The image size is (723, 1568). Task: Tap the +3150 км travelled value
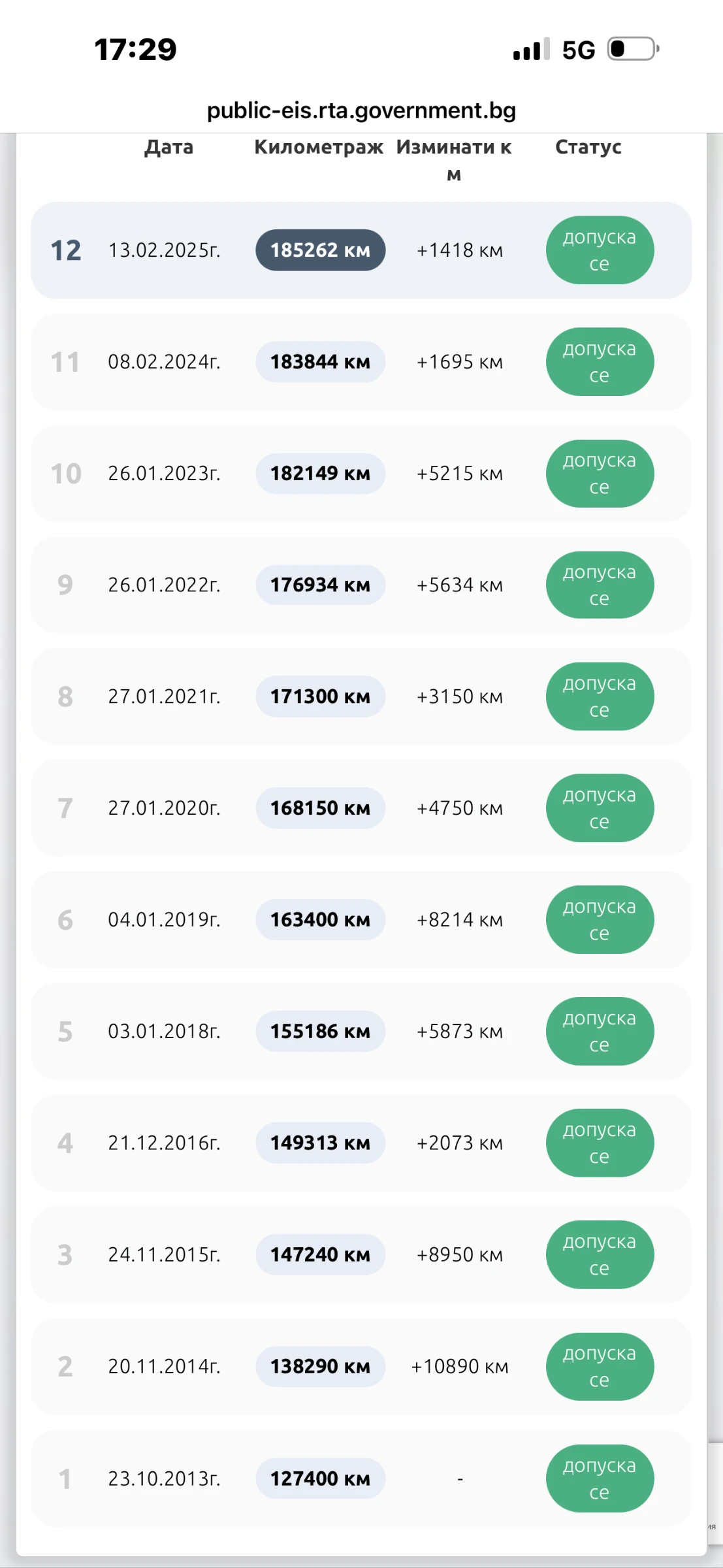(x=460, y=696)
